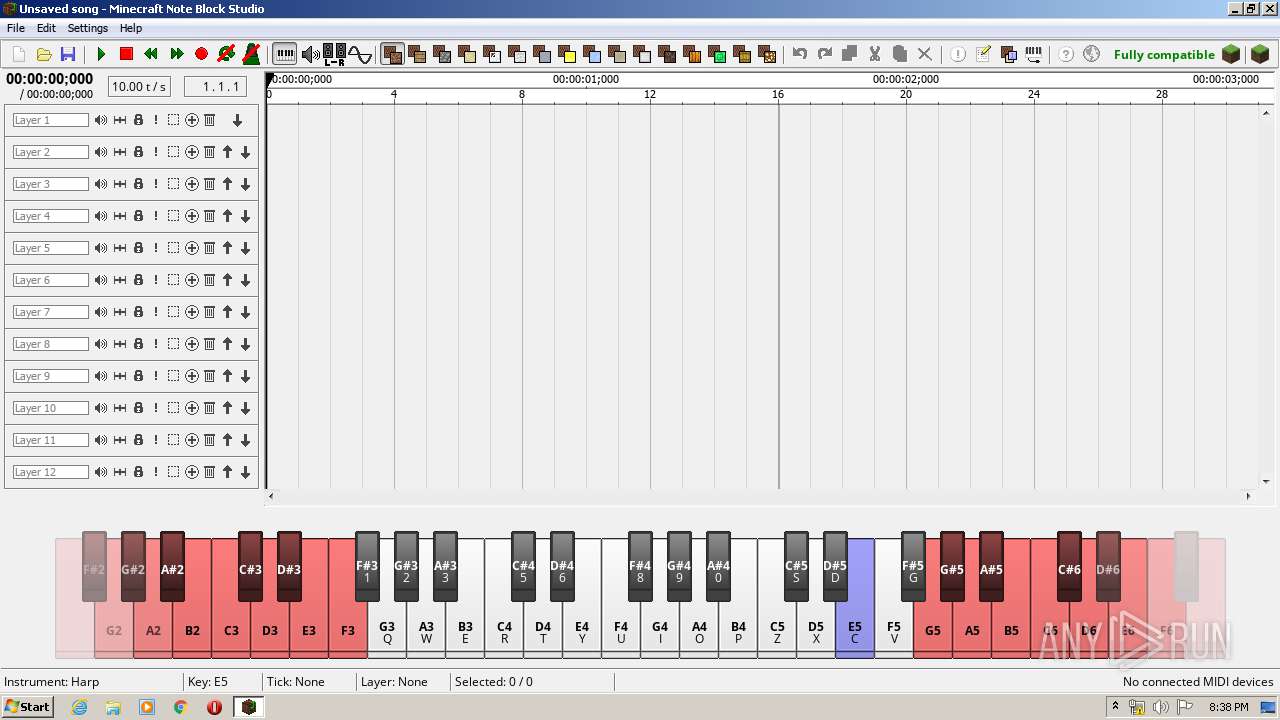Toggle looping with the crossed-out loop icon
1280x720 pixels.
(227, 54)
